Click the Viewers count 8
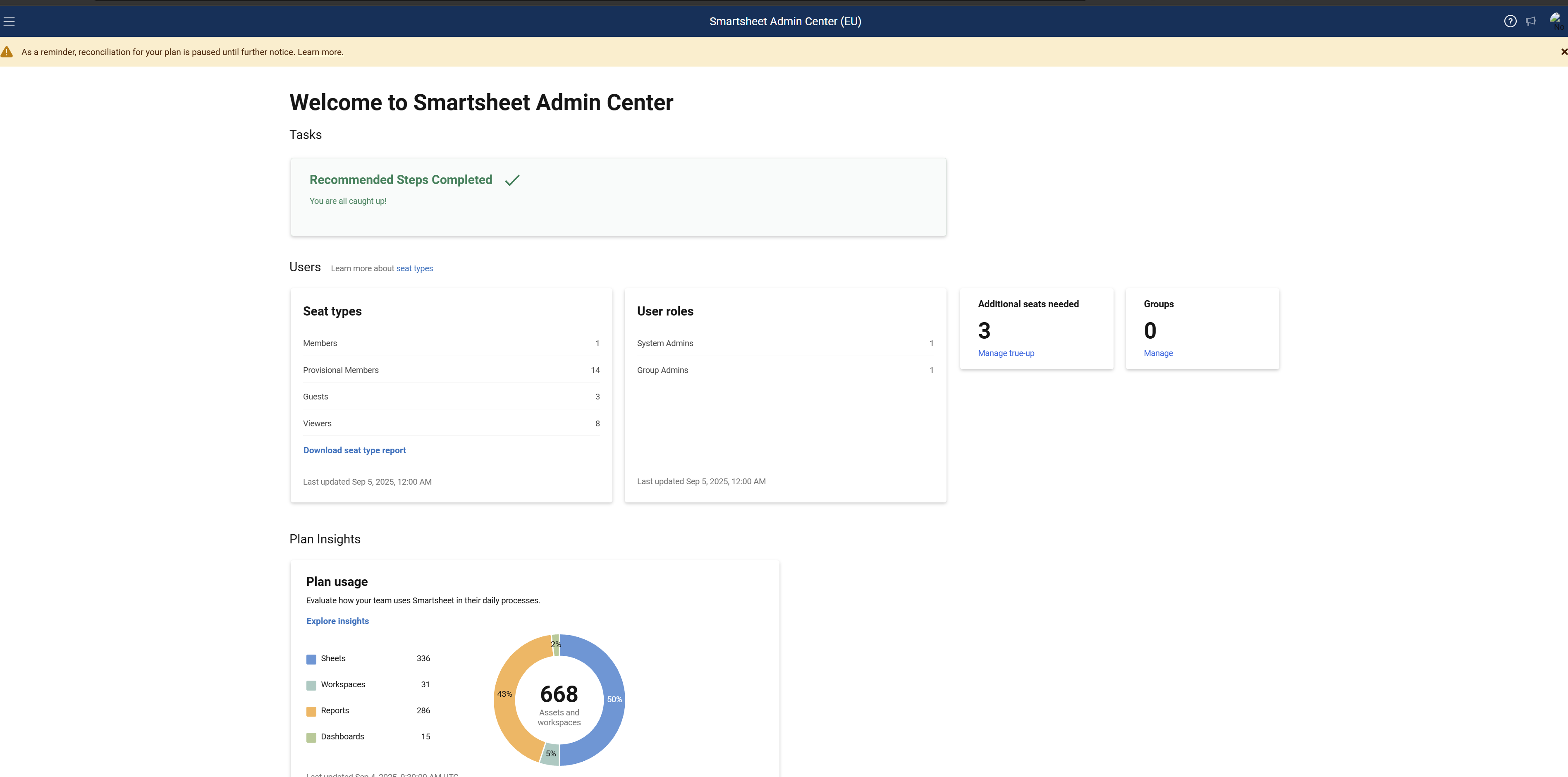The image size is (1568, 777). pyautogui.click(x=598, y=424)
